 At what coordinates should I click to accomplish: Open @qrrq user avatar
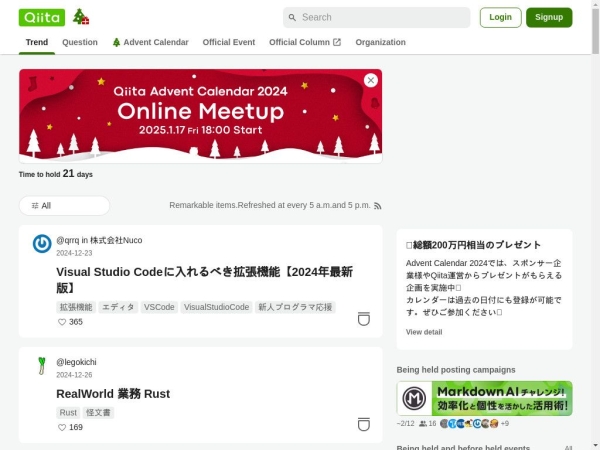click(x=42, y=244)
